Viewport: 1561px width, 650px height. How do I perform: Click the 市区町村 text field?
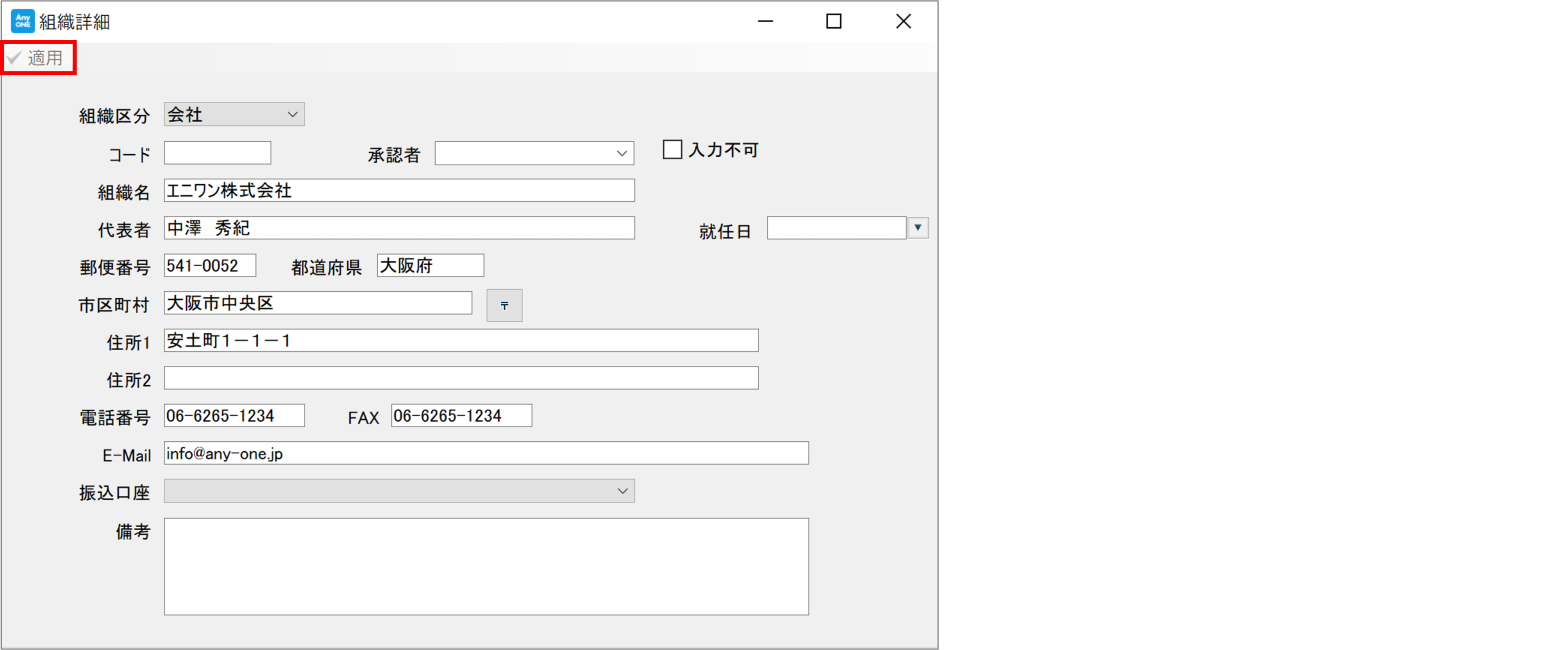[x=317, y=303]
